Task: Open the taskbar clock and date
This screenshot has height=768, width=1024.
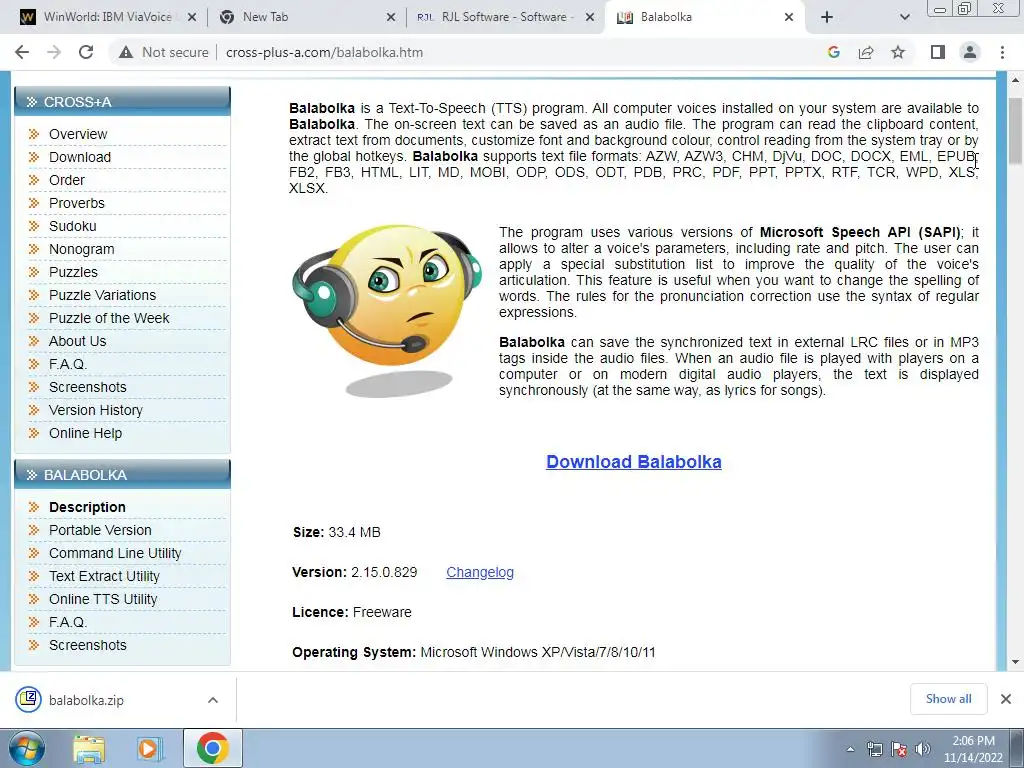Action: (x=973, y=749)
